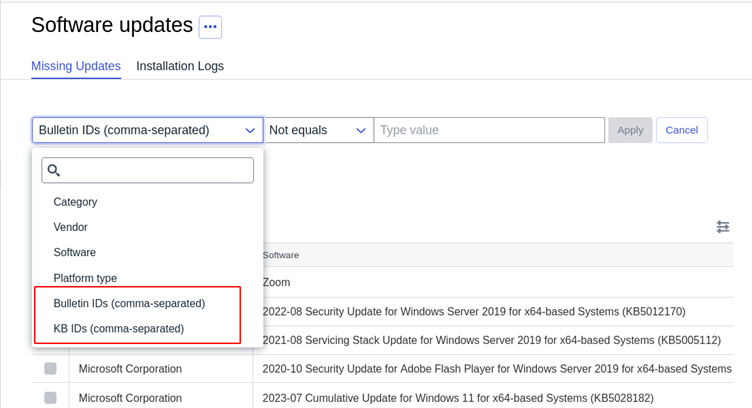Select Bulletin IDs (comma-separated) option in list

[x=129, y=303]
